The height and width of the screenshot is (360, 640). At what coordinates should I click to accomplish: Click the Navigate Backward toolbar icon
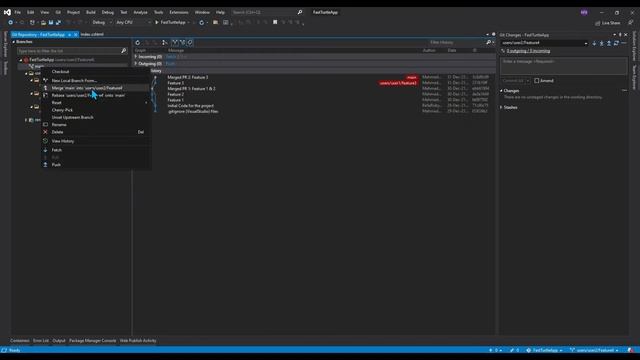[x=11, y=22]
